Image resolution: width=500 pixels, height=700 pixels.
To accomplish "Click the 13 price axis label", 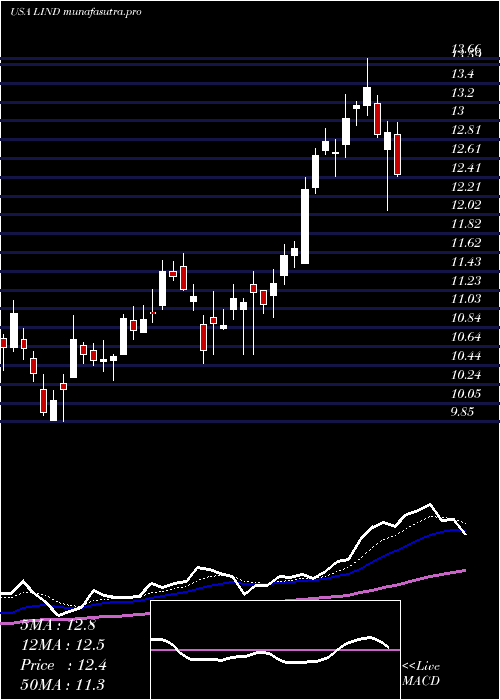I will pos(458,112).
